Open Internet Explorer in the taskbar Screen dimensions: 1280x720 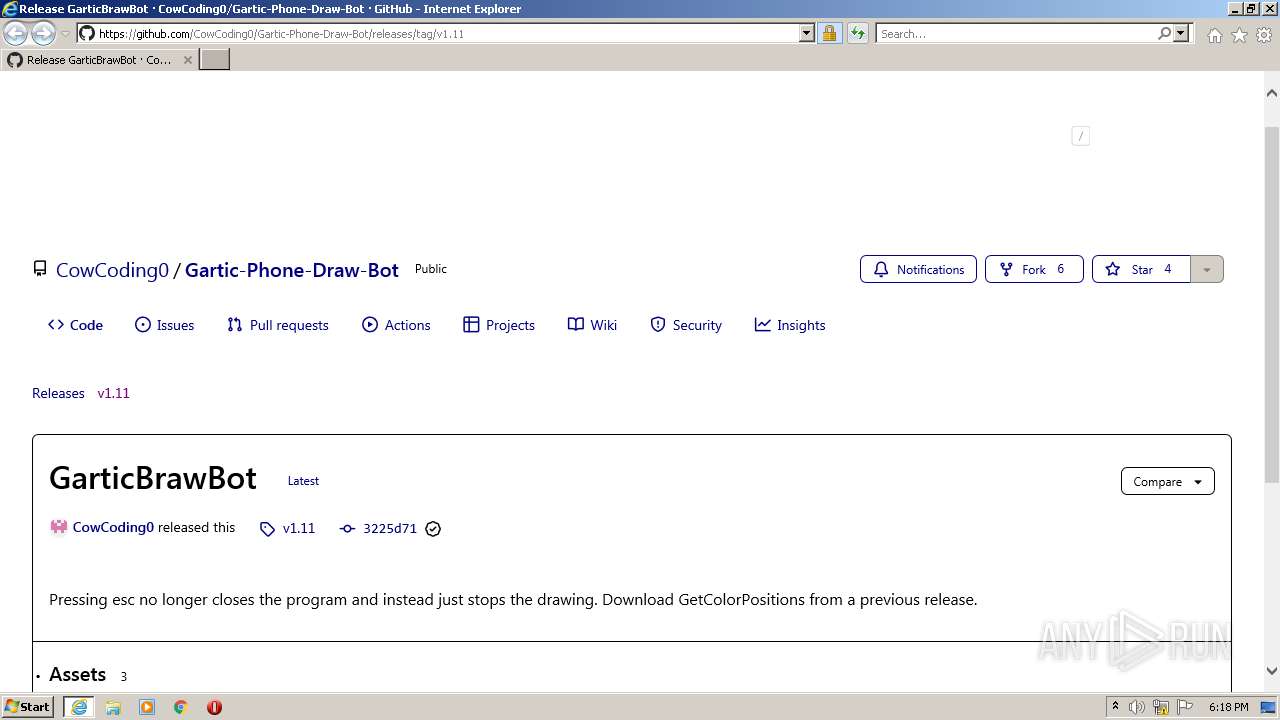click(x=79, y=707)
